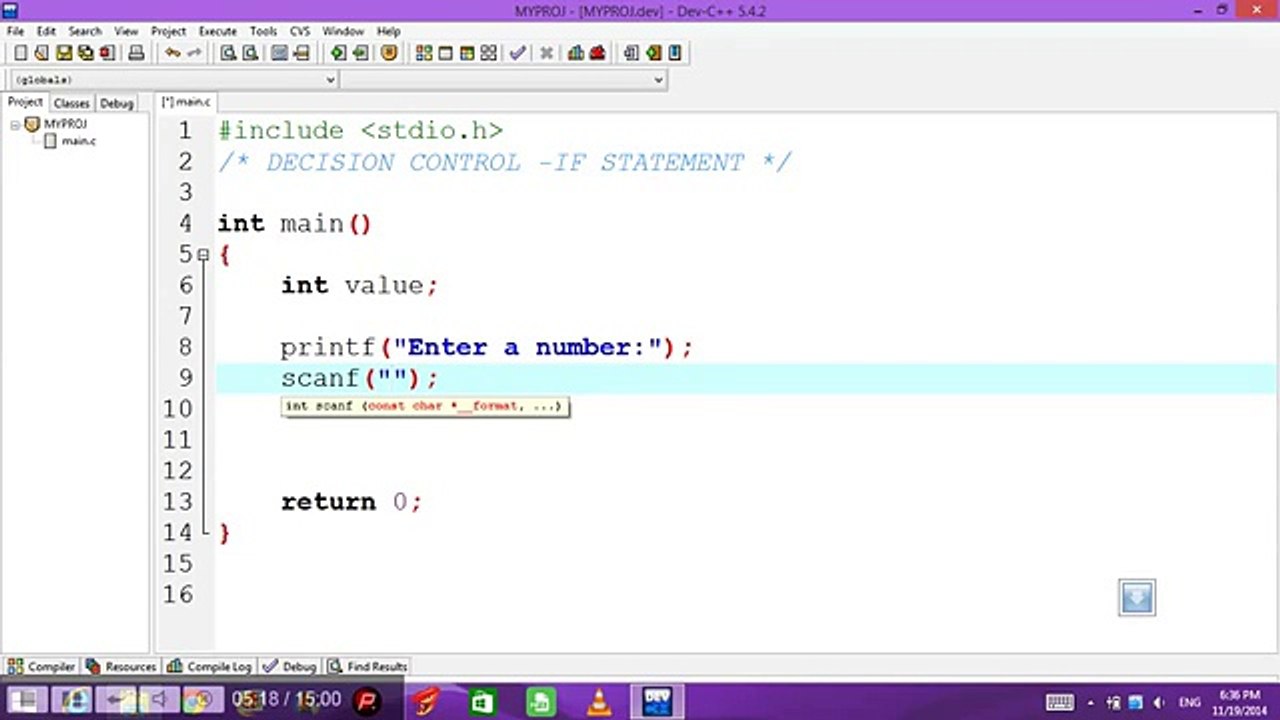Switch to the Classes tab
This screenshot has width=1280, height=720.
[x=71, y=103]
